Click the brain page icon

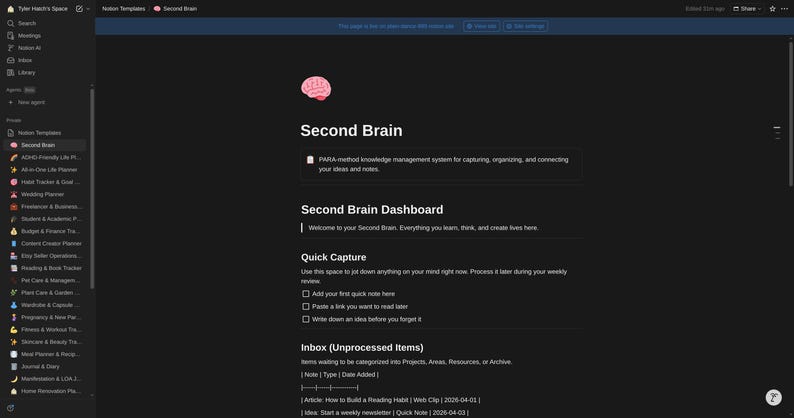(x=316, y=89)
